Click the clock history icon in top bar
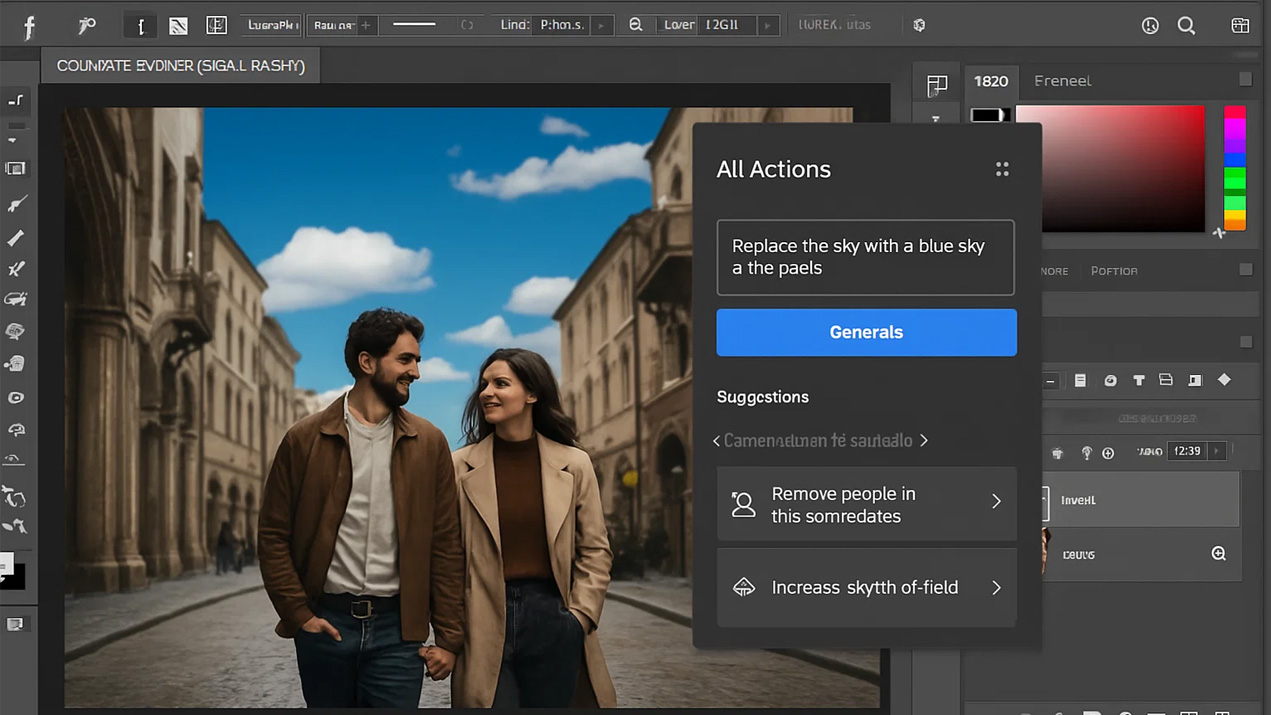The height and width of the screenshot is (715, 1271). pyautogui.click(x=1150, y=26)
